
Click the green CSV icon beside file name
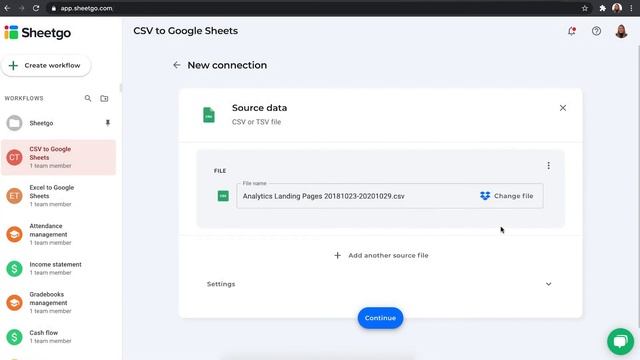click(223, 196)
